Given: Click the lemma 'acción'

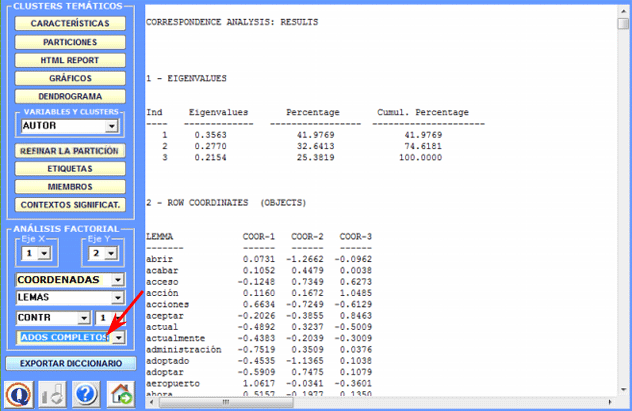Looking at the screenshot, I should coord(162,293).
